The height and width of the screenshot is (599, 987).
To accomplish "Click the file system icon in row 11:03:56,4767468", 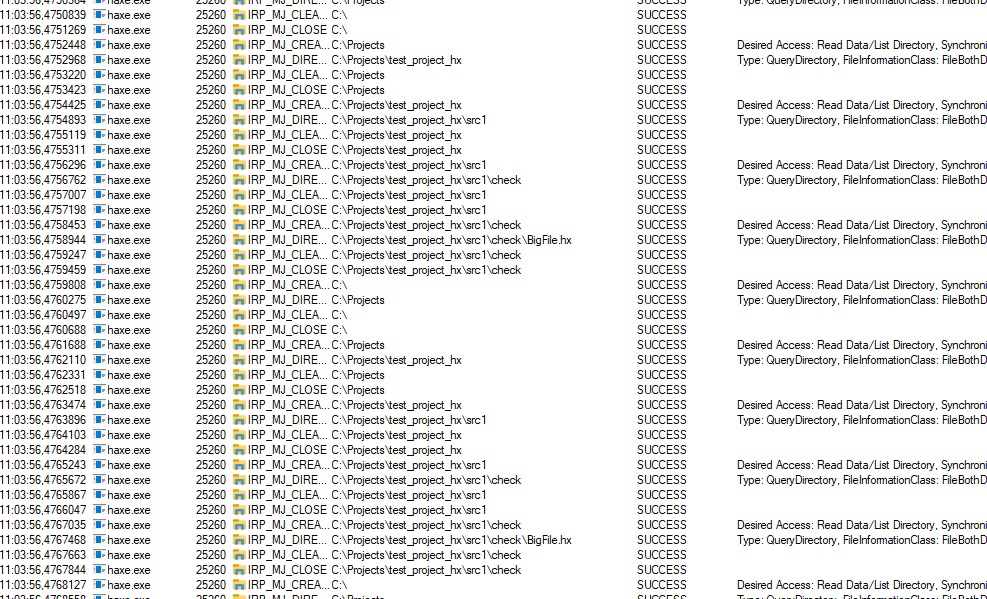I will click(x=239, y=540).
